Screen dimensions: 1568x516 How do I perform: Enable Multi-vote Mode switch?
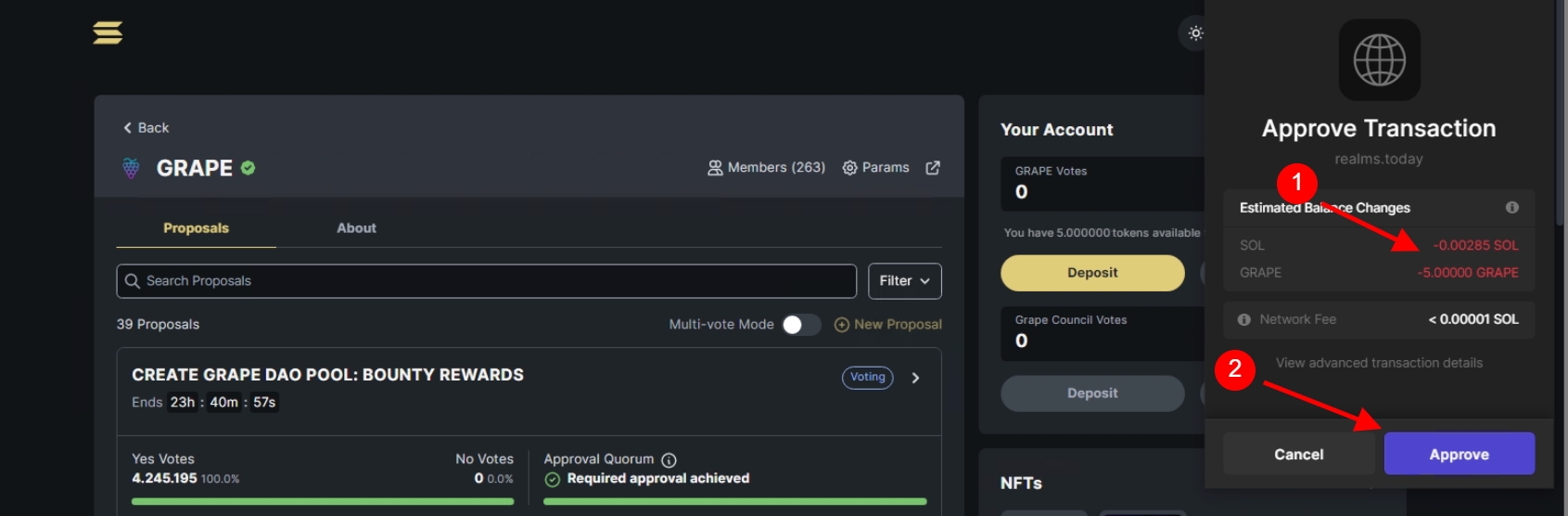point(801,325)
